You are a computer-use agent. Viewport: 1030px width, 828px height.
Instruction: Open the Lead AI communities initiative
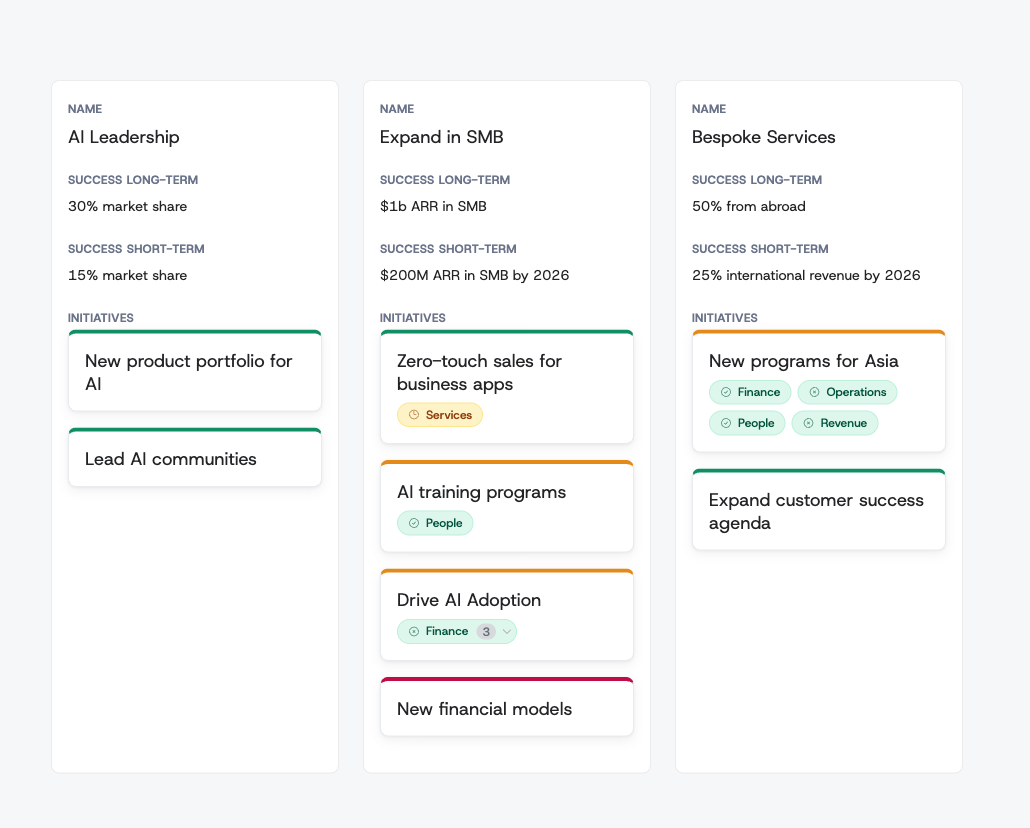[195, 458]
